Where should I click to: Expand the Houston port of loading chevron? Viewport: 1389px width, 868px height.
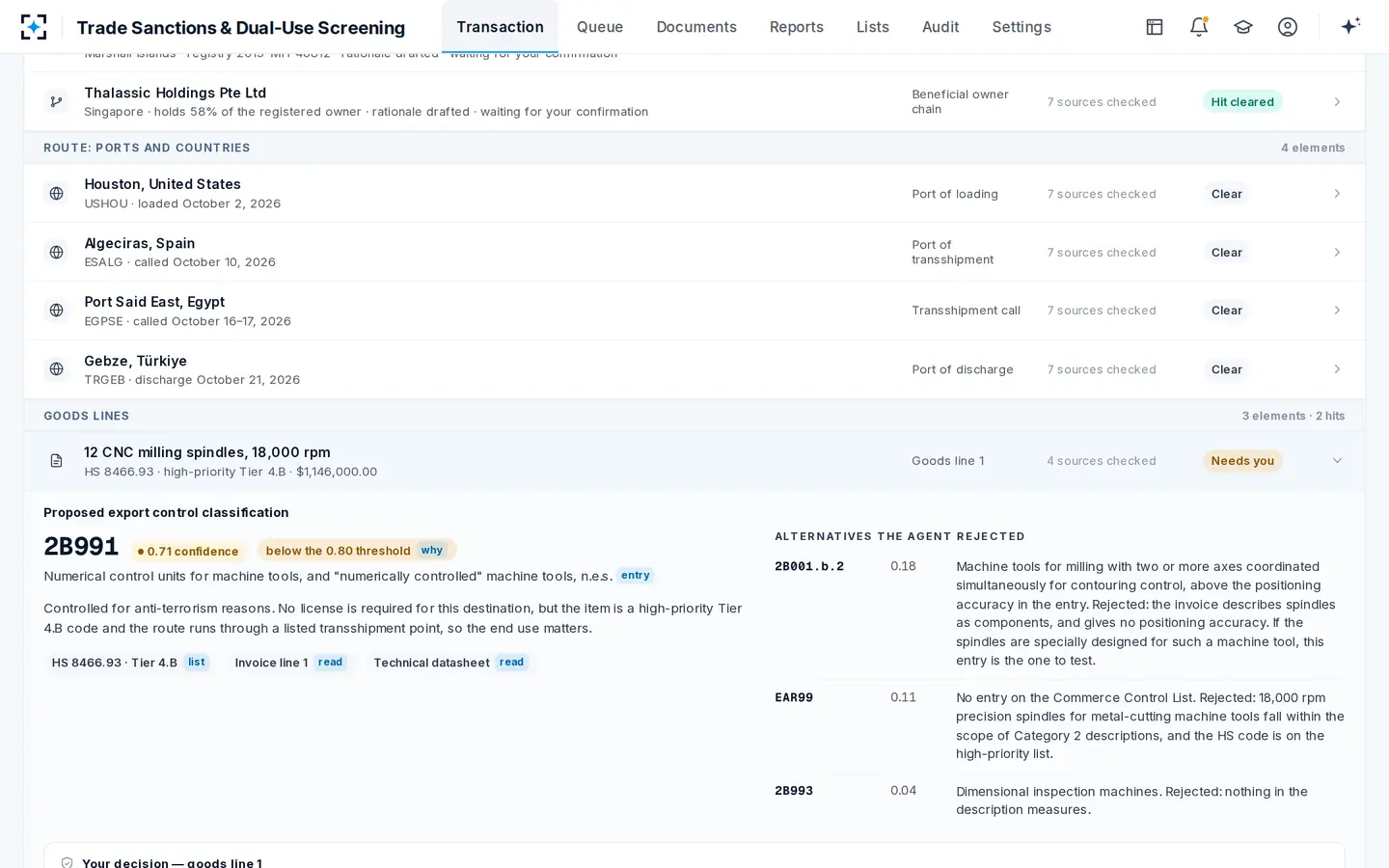(x=1337, y=194)
